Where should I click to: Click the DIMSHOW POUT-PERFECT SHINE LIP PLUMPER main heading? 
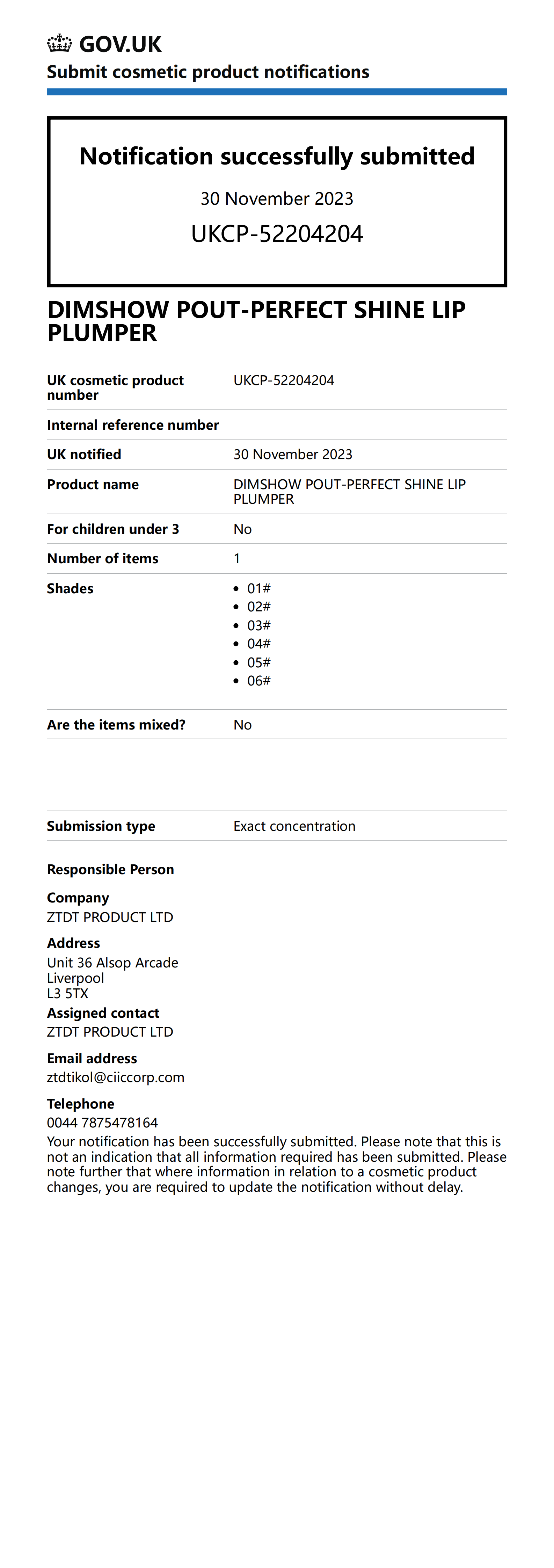click(x=256, y=321)
